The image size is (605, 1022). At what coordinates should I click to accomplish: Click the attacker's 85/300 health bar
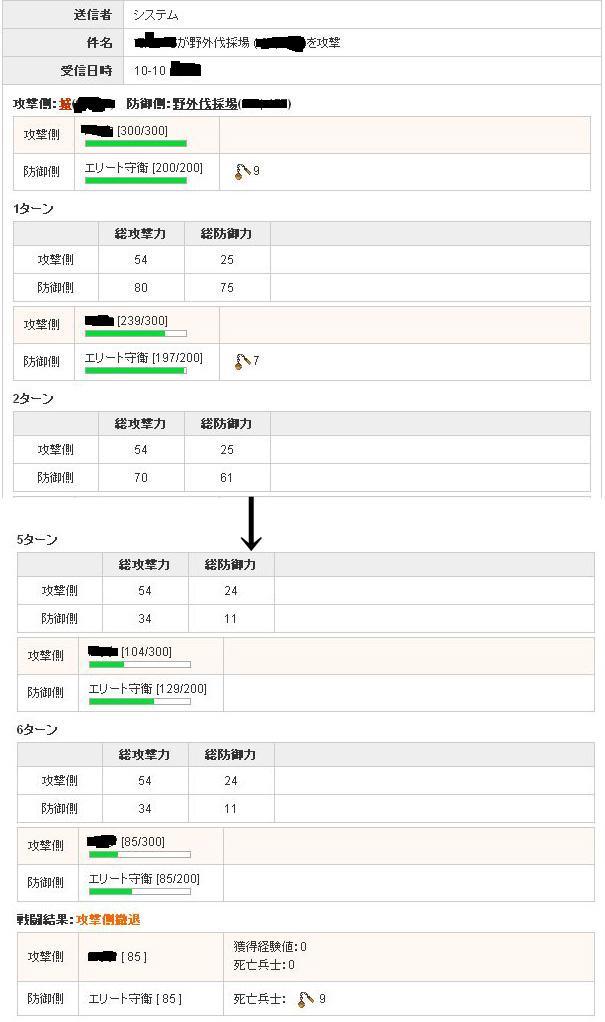pyautogui.click(x=139, y=854)
